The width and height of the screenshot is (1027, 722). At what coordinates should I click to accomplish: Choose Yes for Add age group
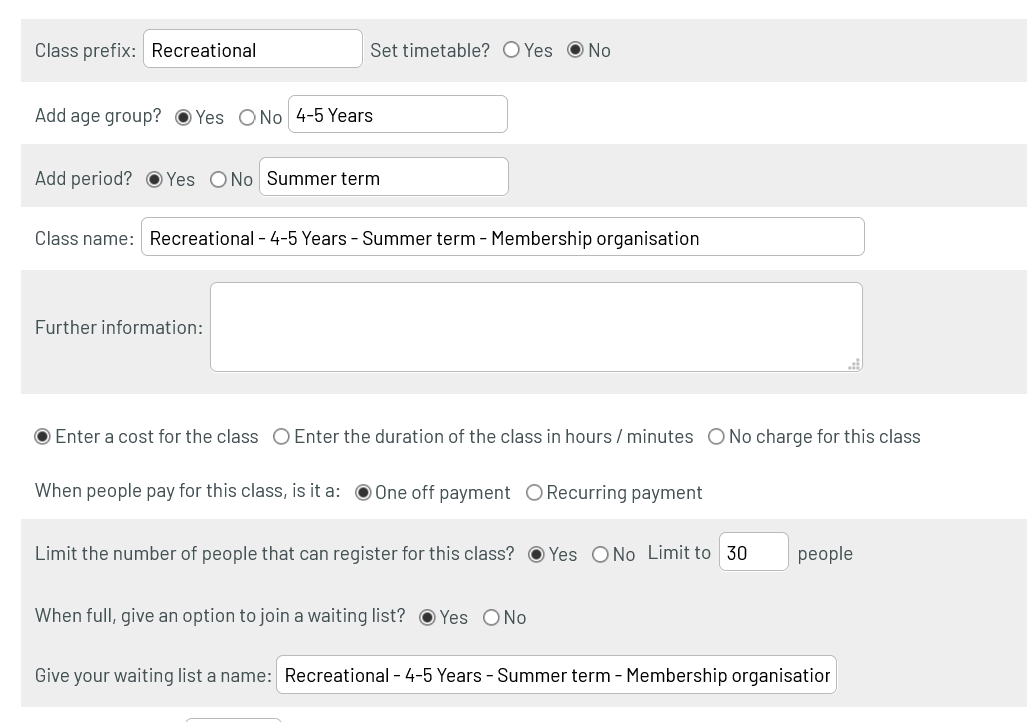tap(183, 117)
